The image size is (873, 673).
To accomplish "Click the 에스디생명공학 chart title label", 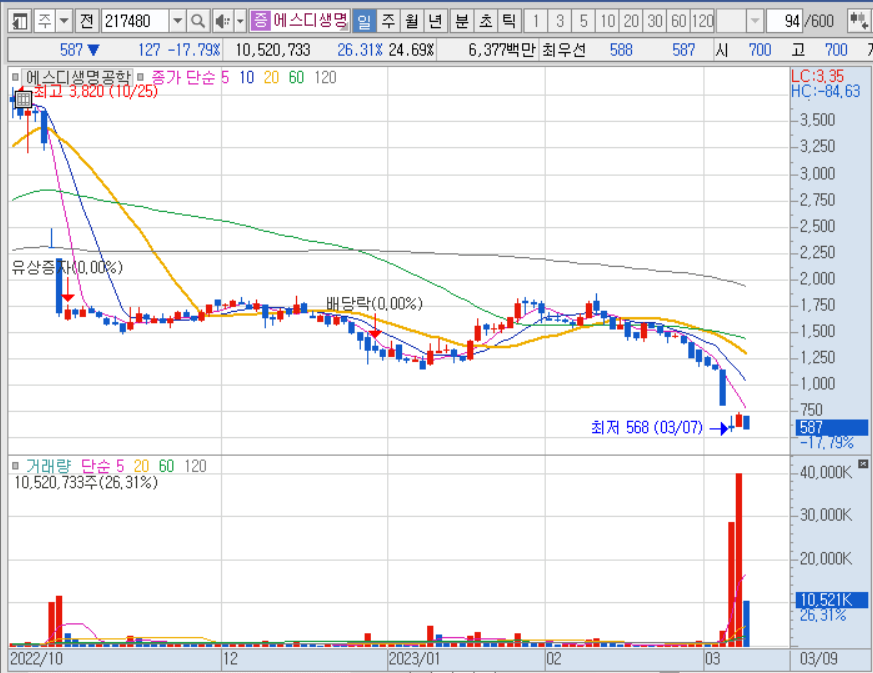I will 78,77.
